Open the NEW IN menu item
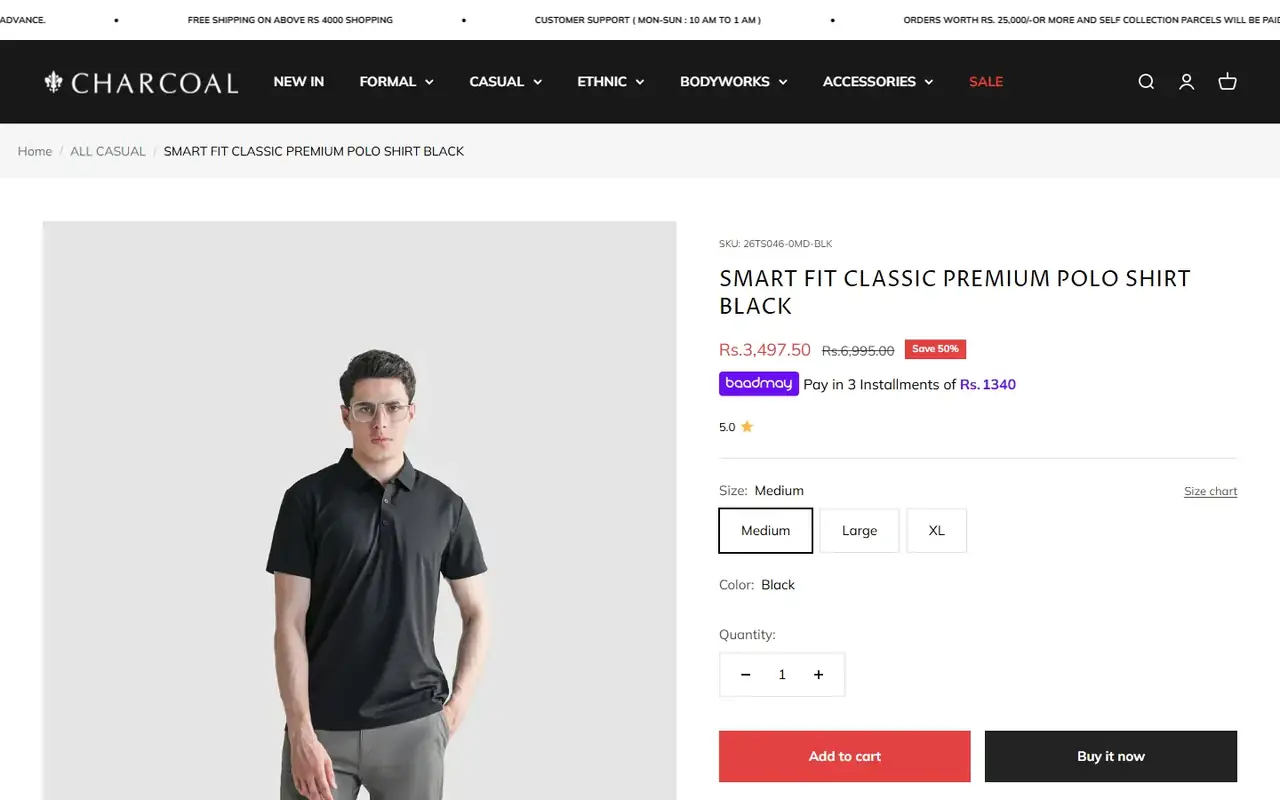Image resolution: width=1280 pixels, height=800 pixels. 299,82
